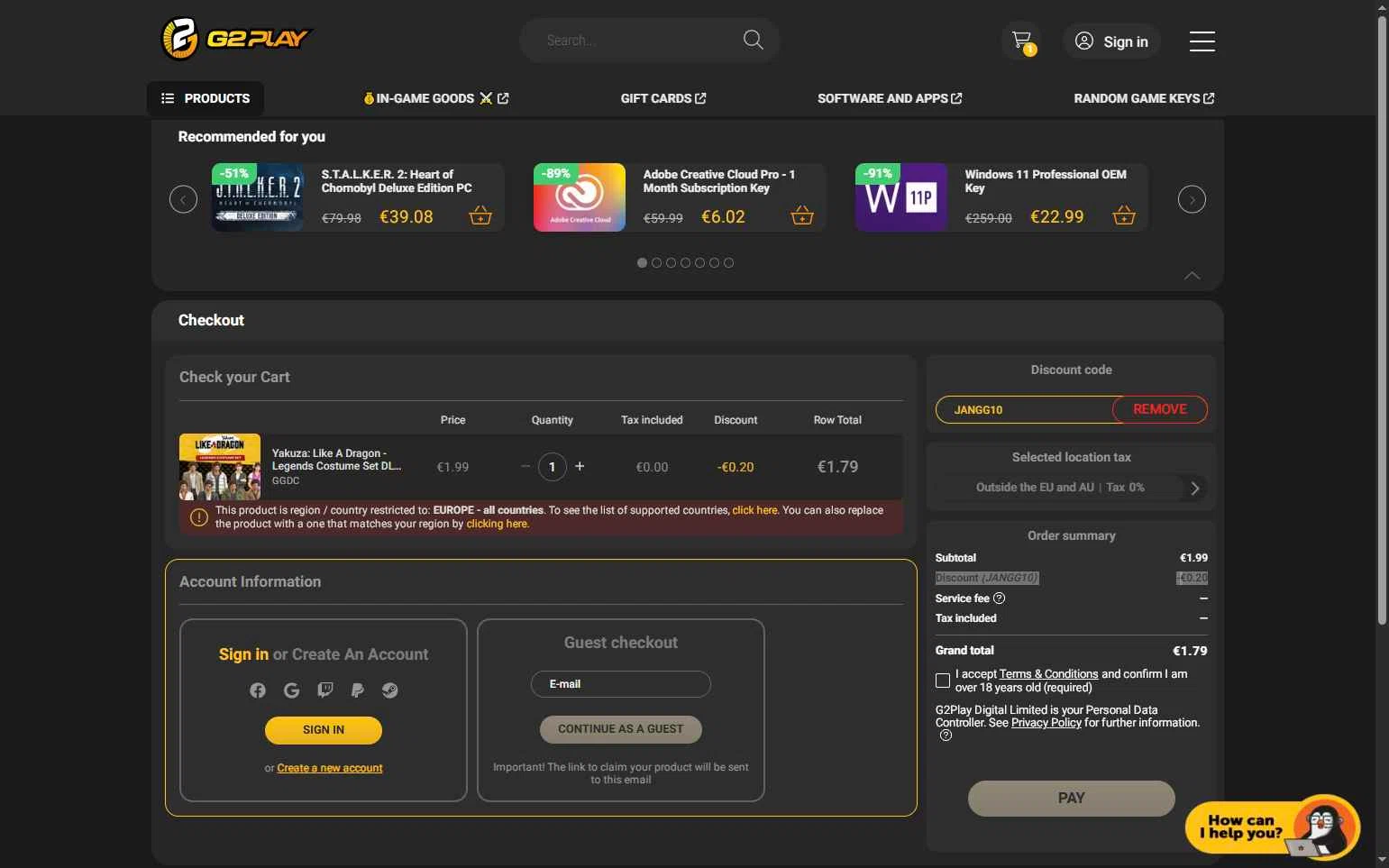The height and width of the screenshot is (868, 1389).
Task: Click Yakuza Like A Dragon product thumbnail
Action: pos(220,467)
